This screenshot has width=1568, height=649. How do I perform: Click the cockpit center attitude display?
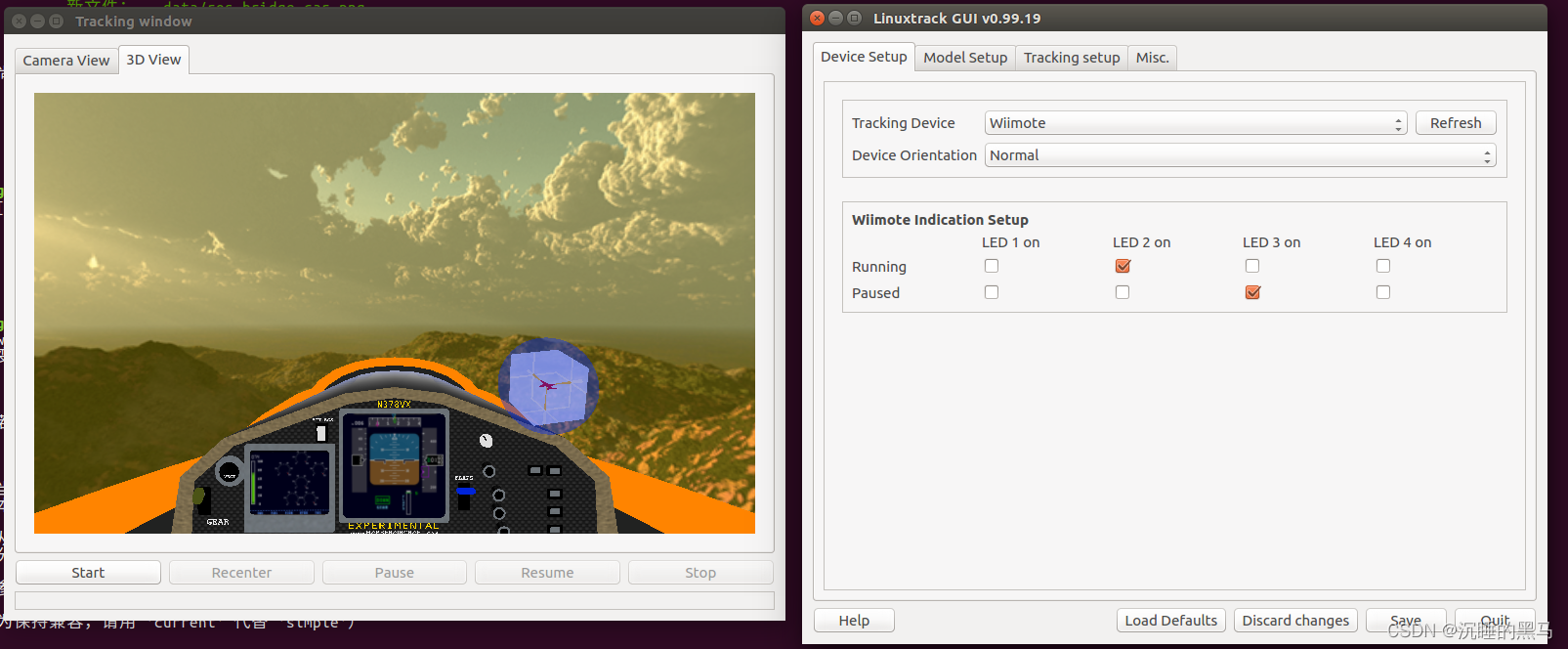(x=393, y=461)
